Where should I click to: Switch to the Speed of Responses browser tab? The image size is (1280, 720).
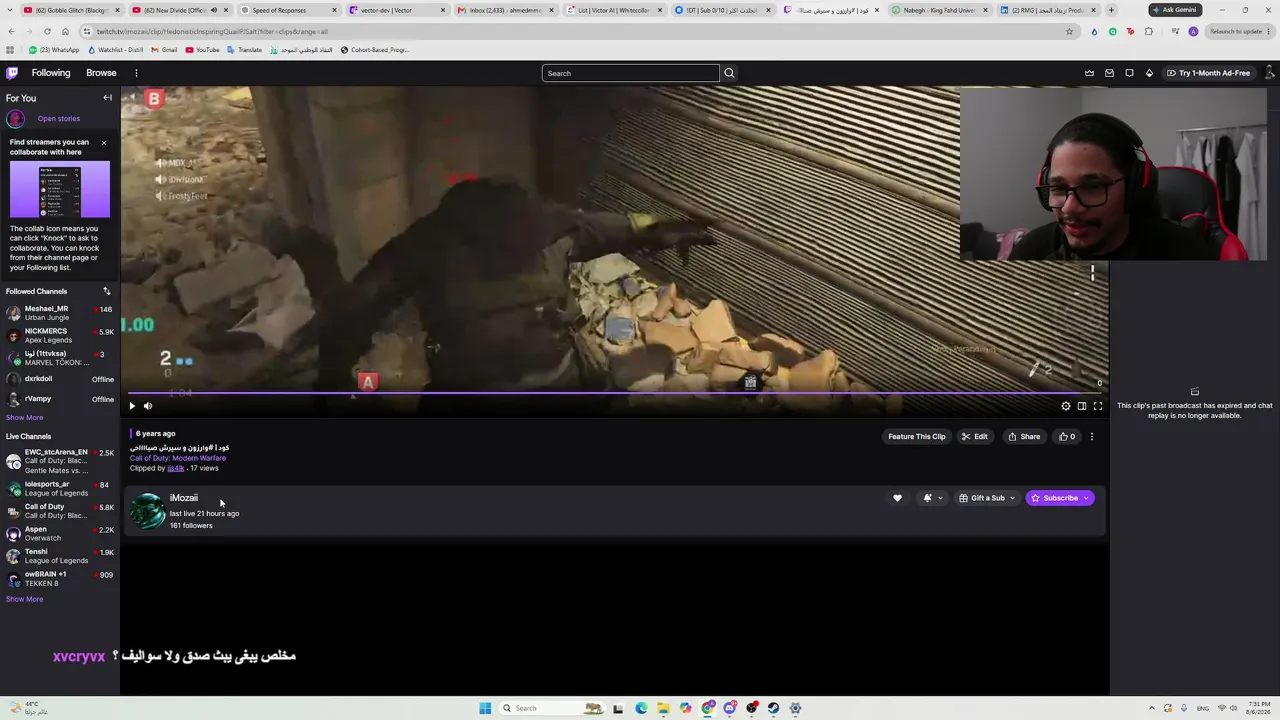click(288, 10)
